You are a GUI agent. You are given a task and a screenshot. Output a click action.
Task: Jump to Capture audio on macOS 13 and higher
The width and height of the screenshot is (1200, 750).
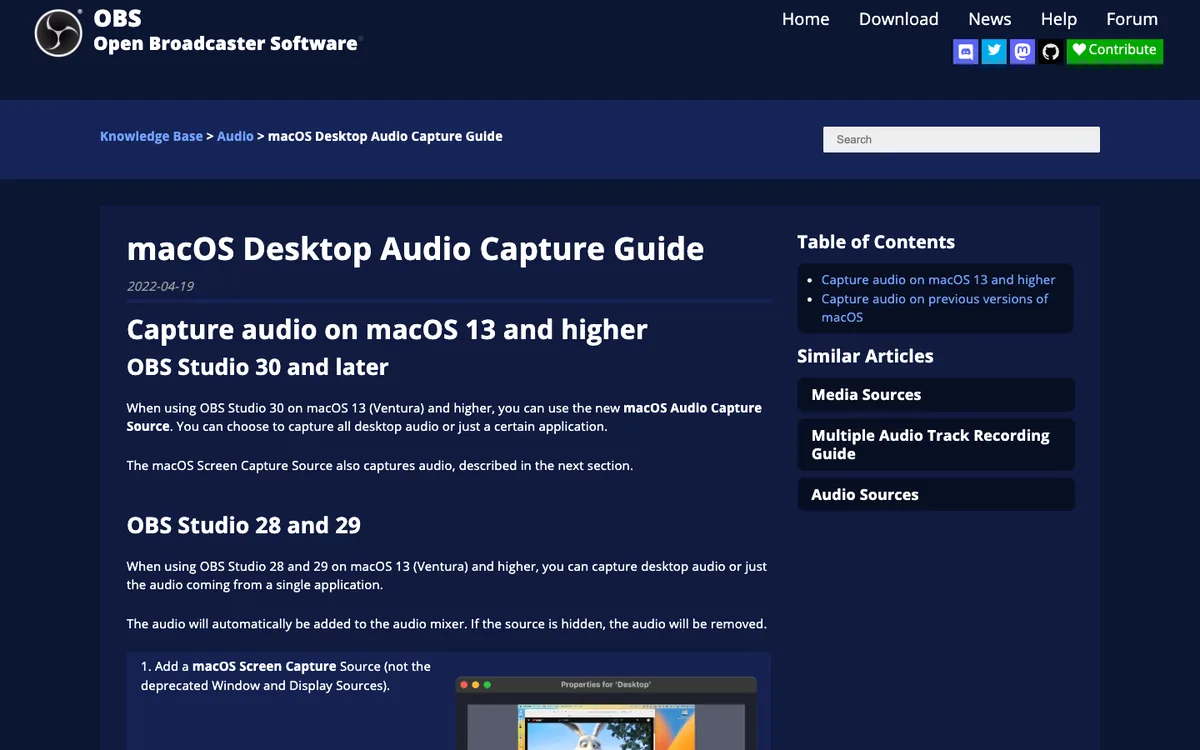coord(938,280)
